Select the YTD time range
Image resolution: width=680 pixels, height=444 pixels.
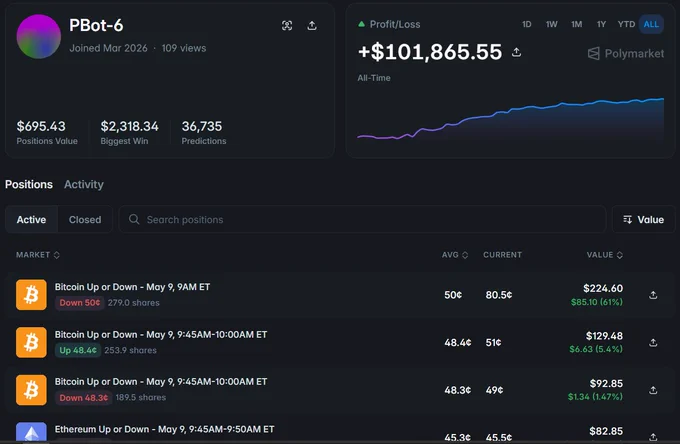[626, 24]
